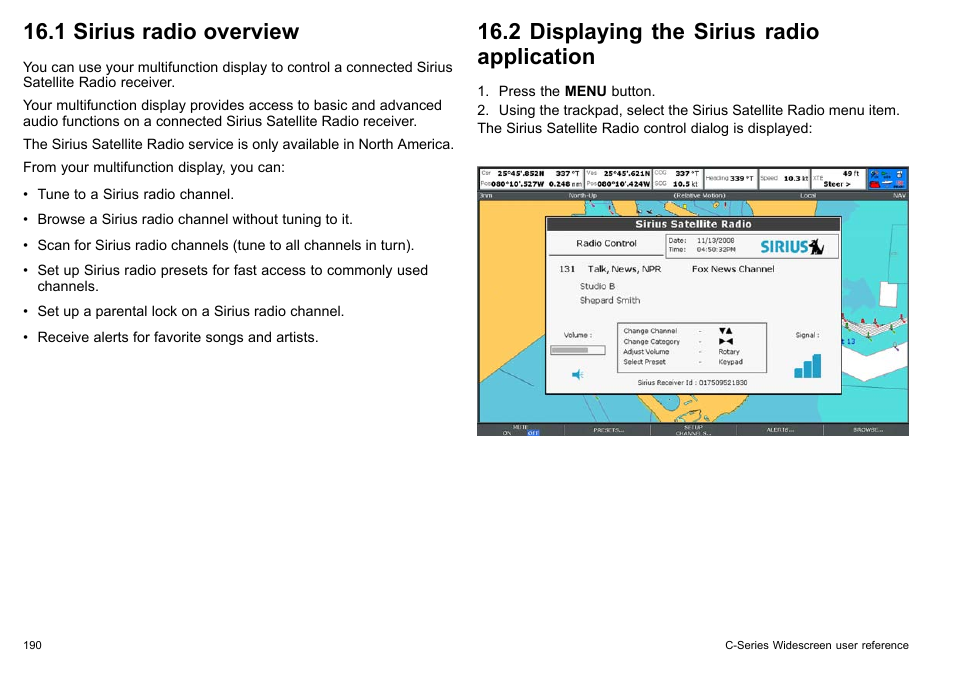
Task: Click the 16.2 Displaying the Sirius radio heading
Action: (x=648, y=44)
